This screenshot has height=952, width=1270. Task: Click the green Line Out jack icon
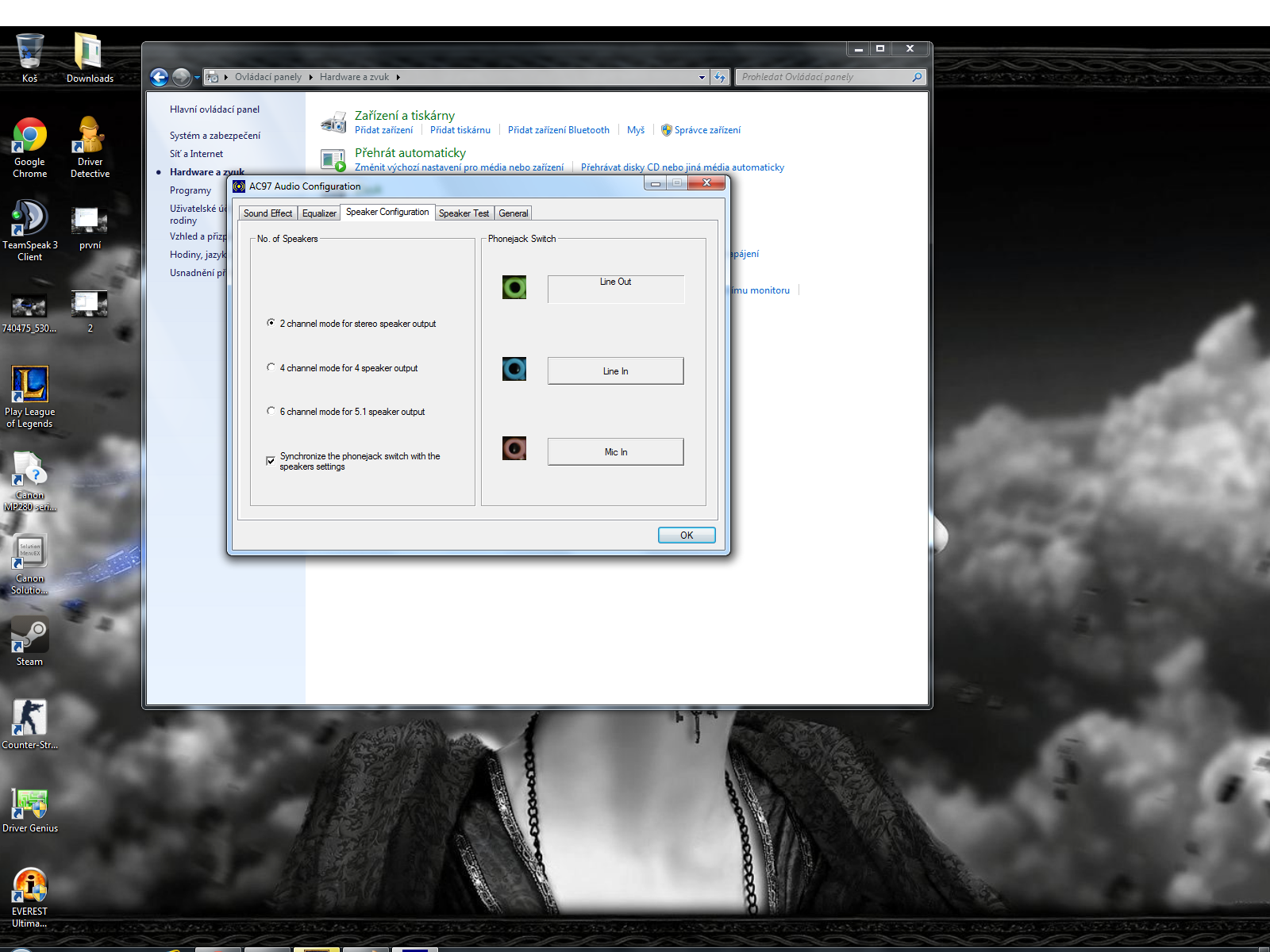pos(514,287)
